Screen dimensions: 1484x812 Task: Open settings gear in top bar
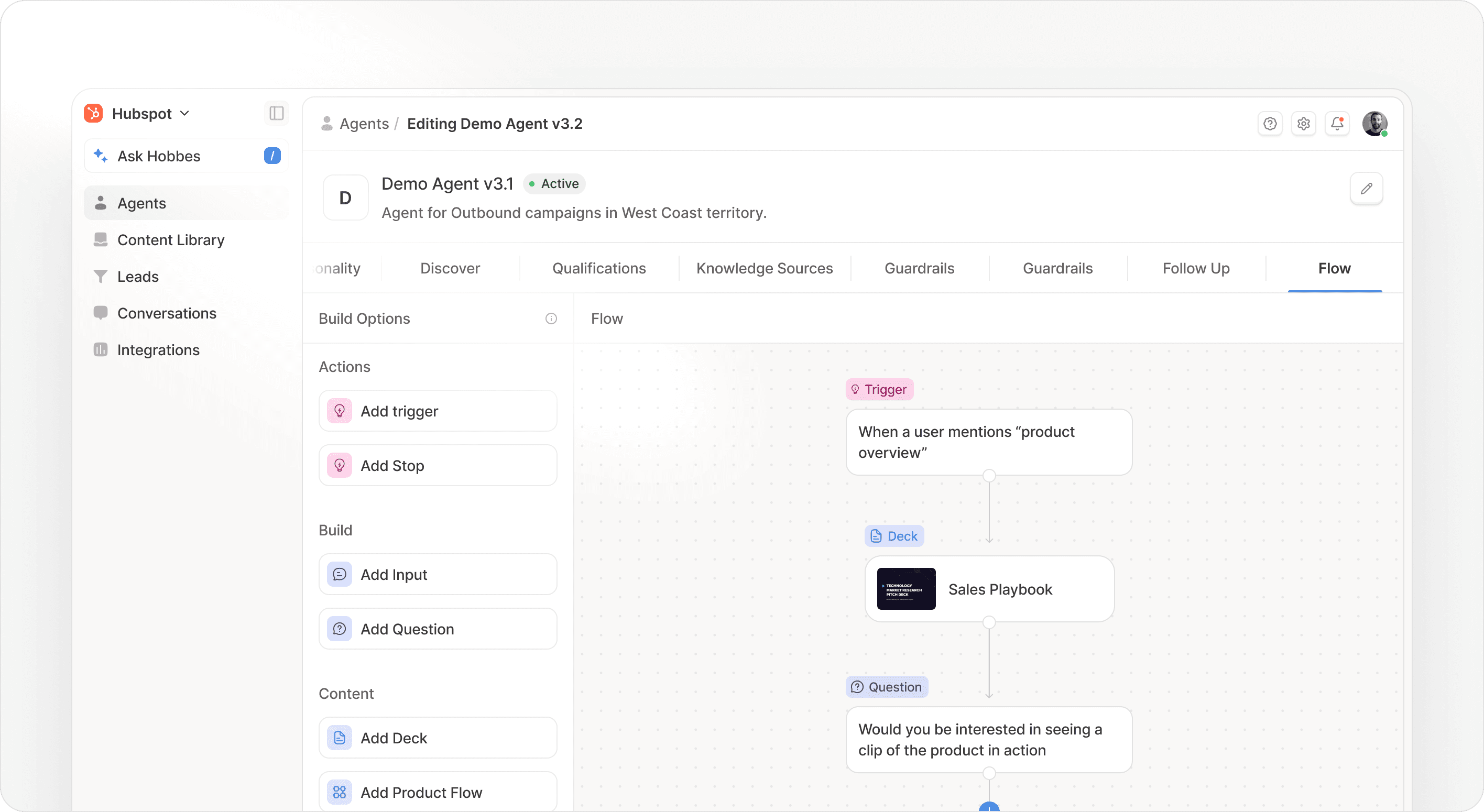point(1304,124)
